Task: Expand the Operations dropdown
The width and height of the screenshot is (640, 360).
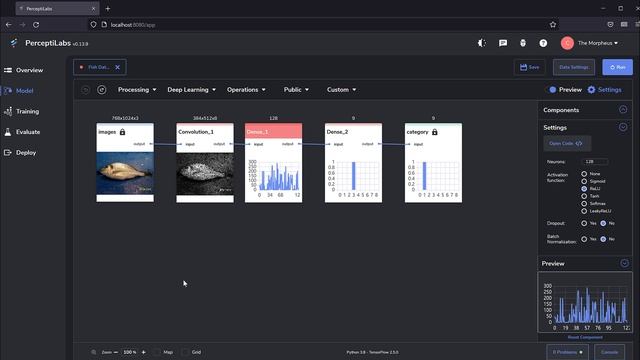Action: (x=246, y=90)
